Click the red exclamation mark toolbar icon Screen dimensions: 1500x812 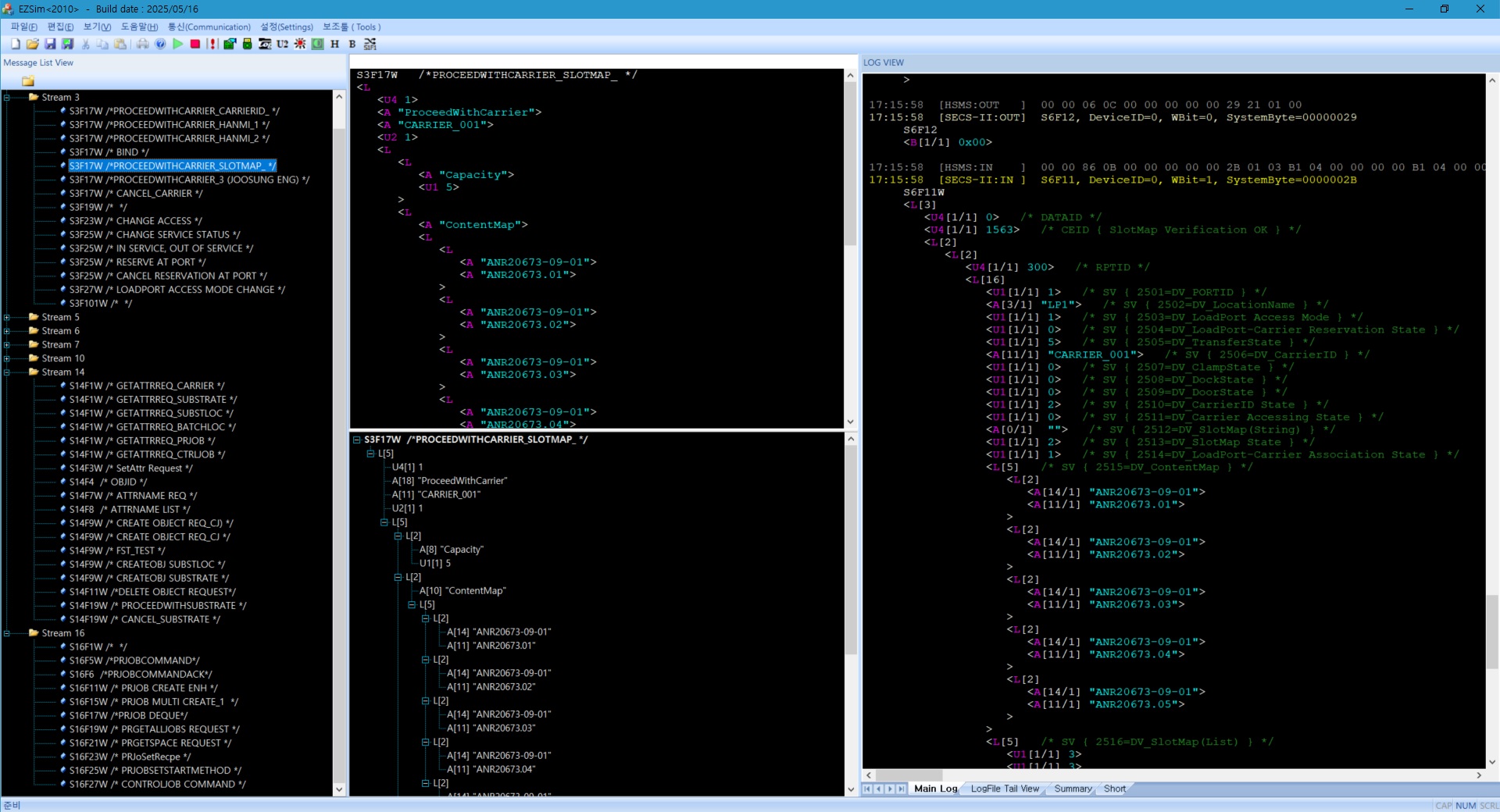pyautogui.click(x=212, y=44)
